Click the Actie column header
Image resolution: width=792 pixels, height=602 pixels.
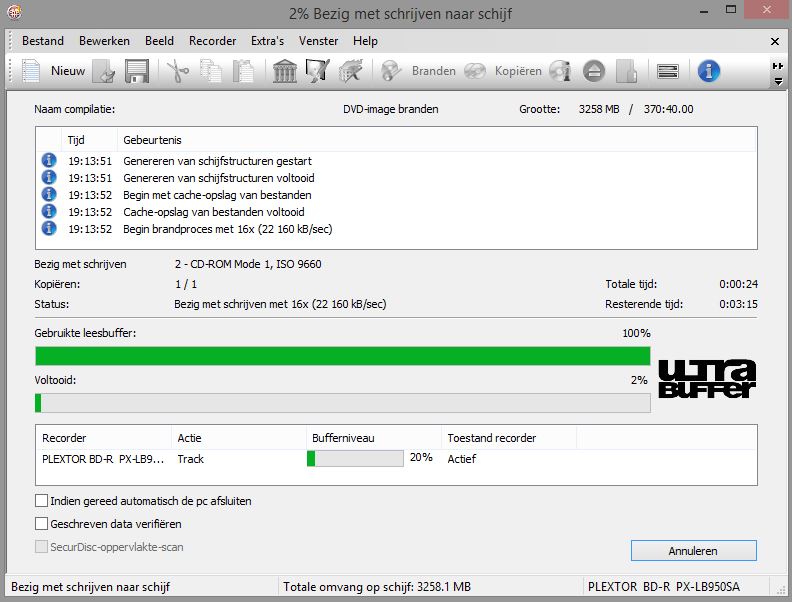pos(239,438)
